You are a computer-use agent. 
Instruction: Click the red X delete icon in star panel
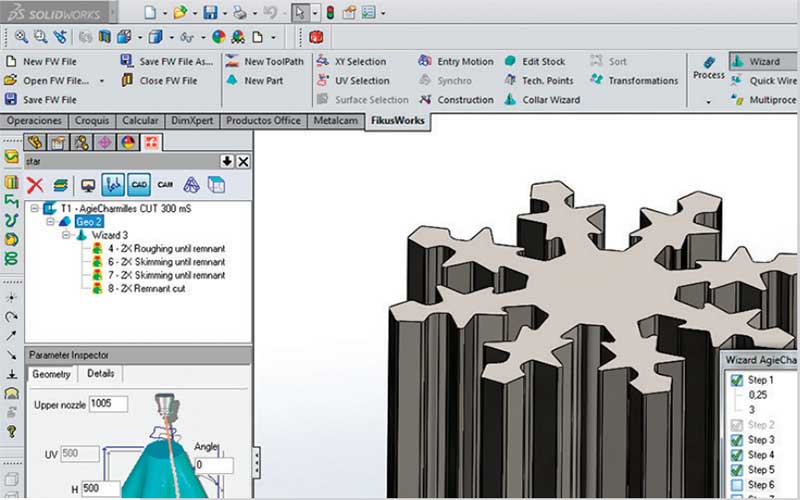click(35, 185)
